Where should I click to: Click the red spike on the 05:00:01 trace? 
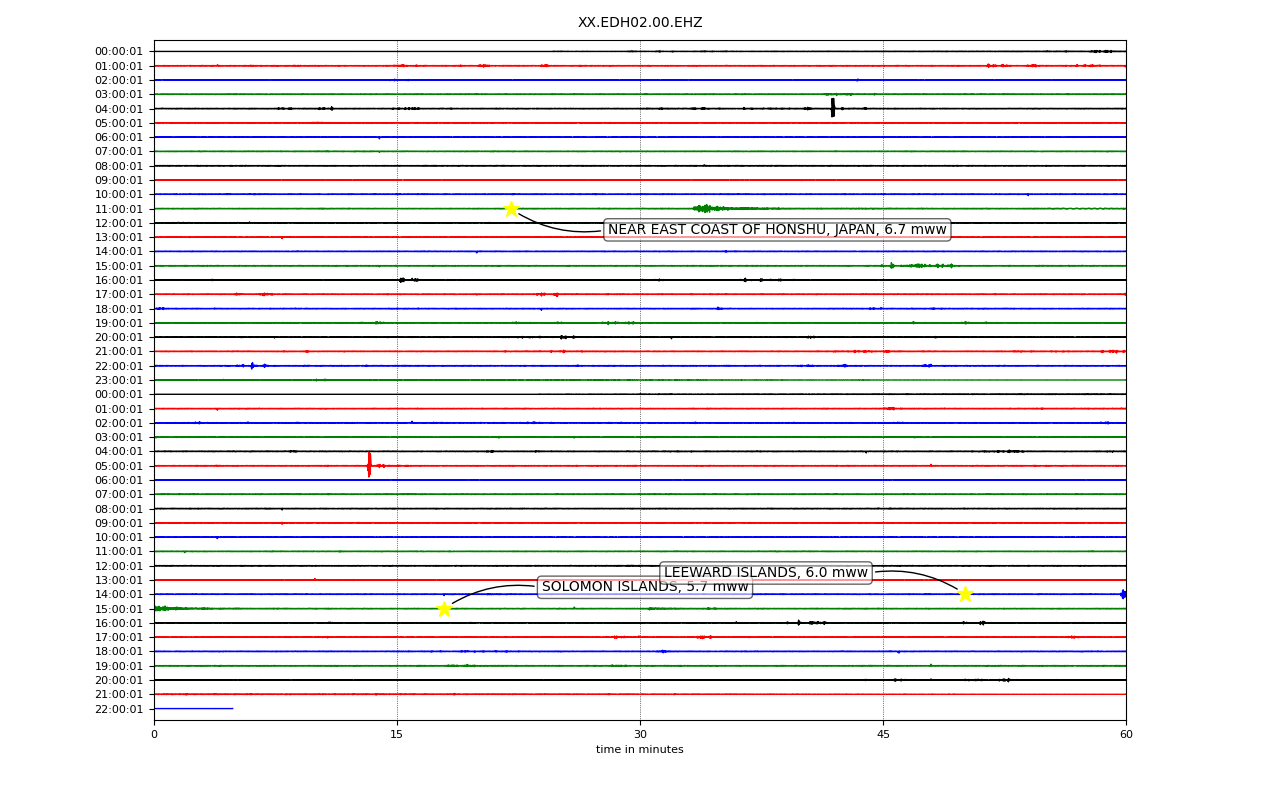(369, 465)
